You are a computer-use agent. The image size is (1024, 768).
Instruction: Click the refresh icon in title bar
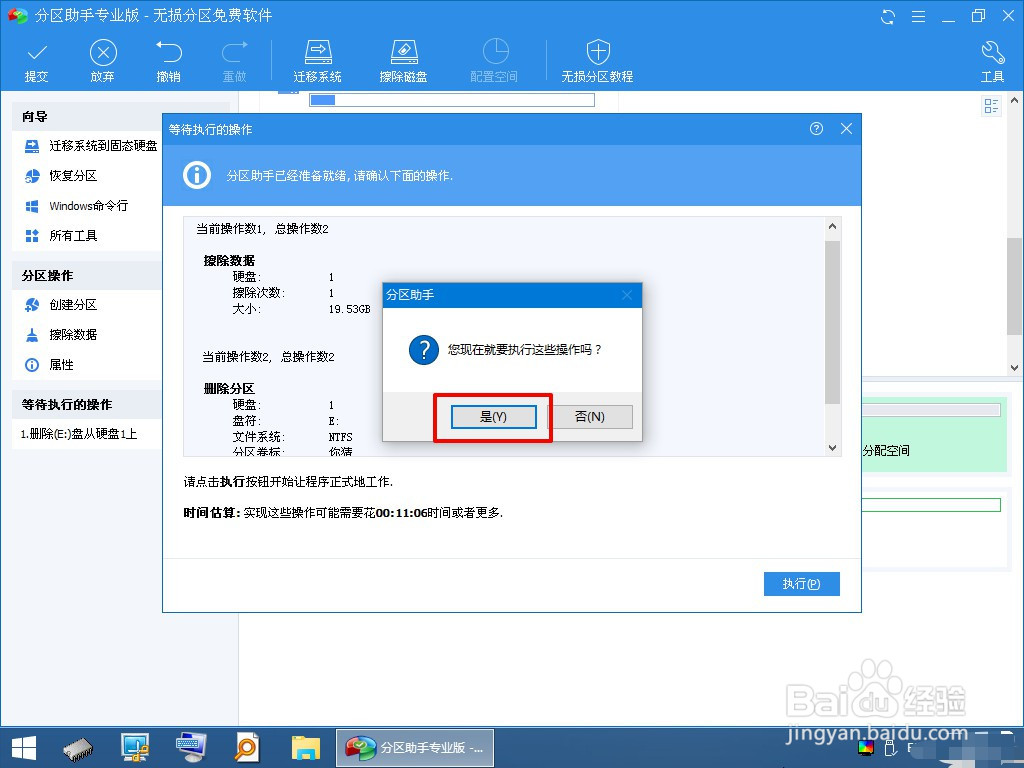pos(888,16)
